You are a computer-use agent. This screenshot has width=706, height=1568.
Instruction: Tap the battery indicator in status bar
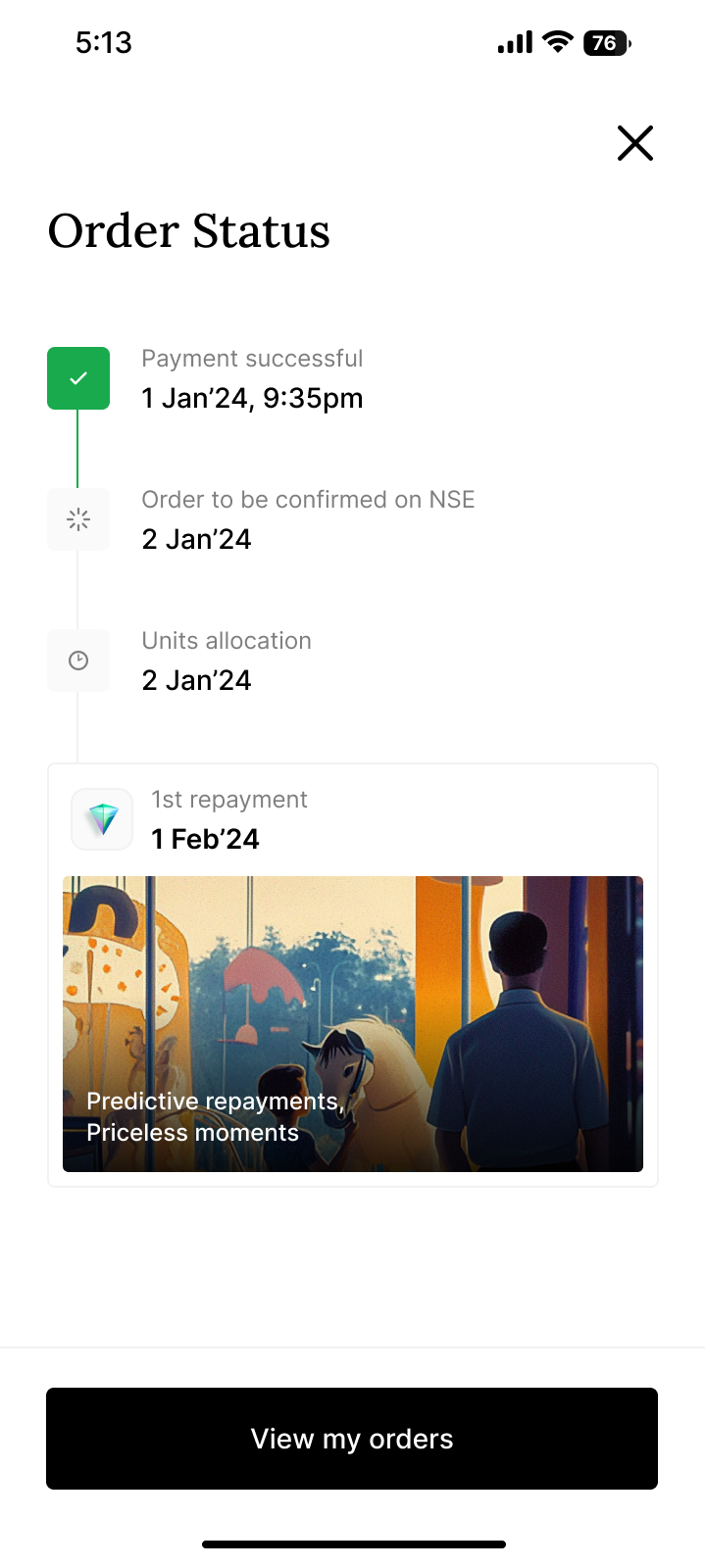click(607, 43)
